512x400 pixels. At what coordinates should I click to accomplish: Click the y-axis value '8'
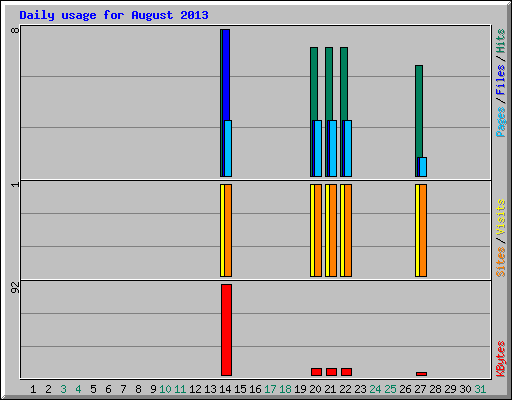tap(15, 30)
